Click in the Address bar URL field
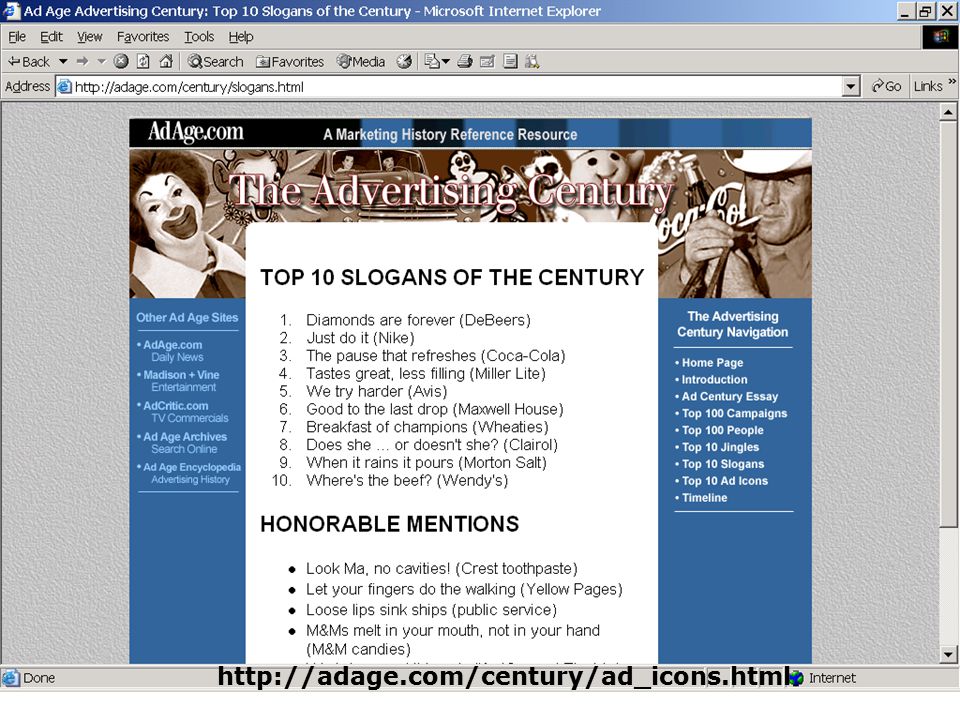Screen dimensions: 960x720 [x=449, y=87]
